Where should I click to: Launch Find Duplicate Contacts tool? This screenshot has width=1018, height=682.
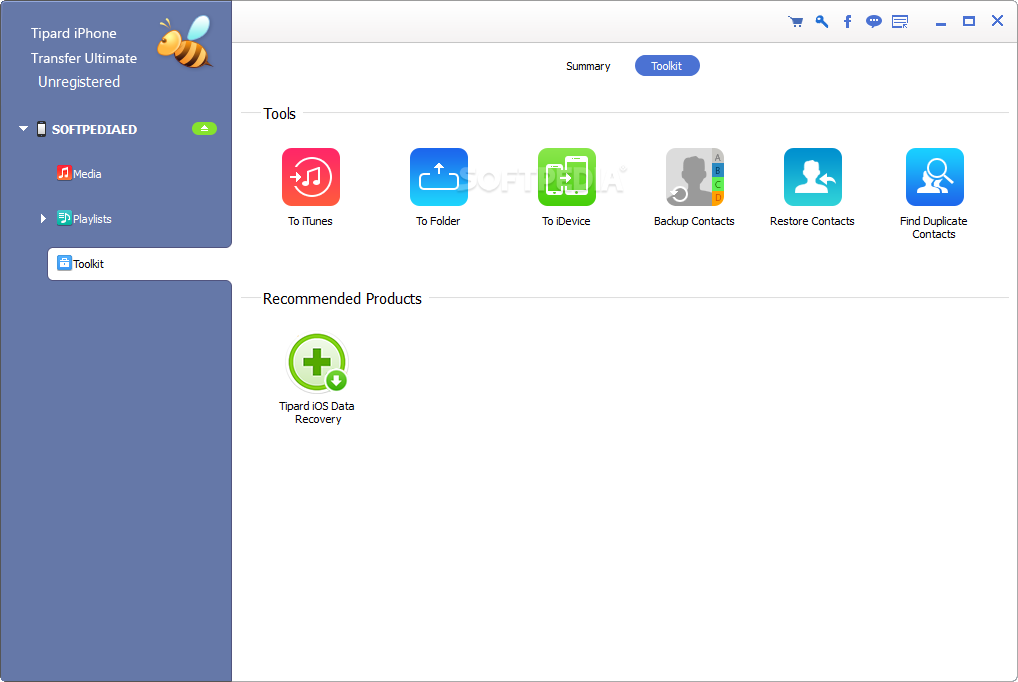(x=934, y=177)
